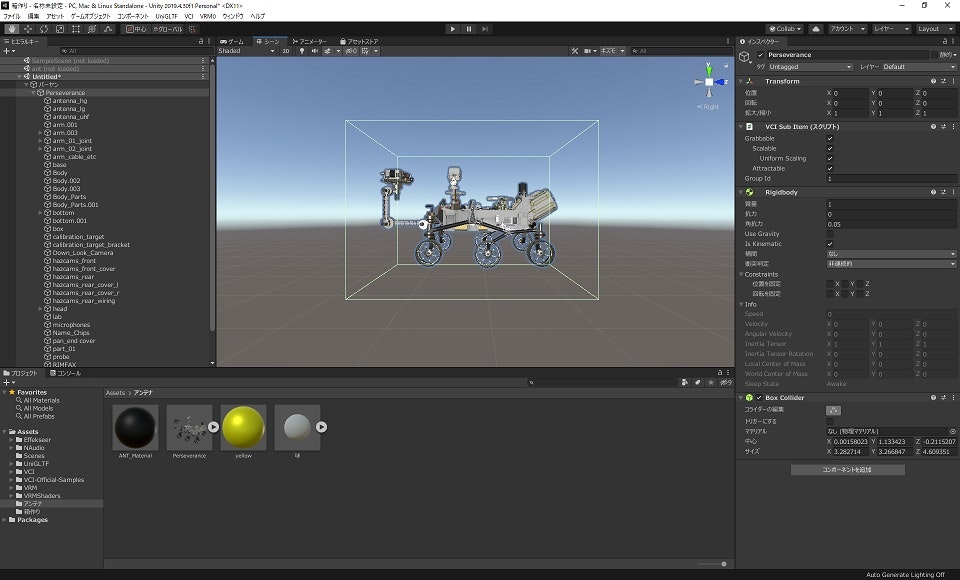Toggle scene lighting bulb icon

tap(302, 50)
